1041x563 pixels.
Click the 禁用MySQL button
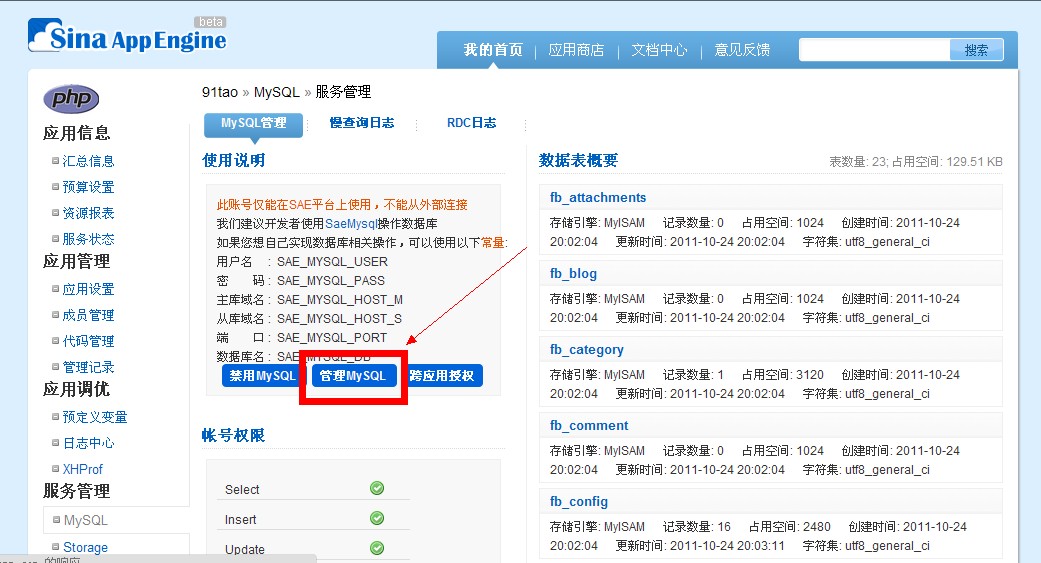[262, 376]
